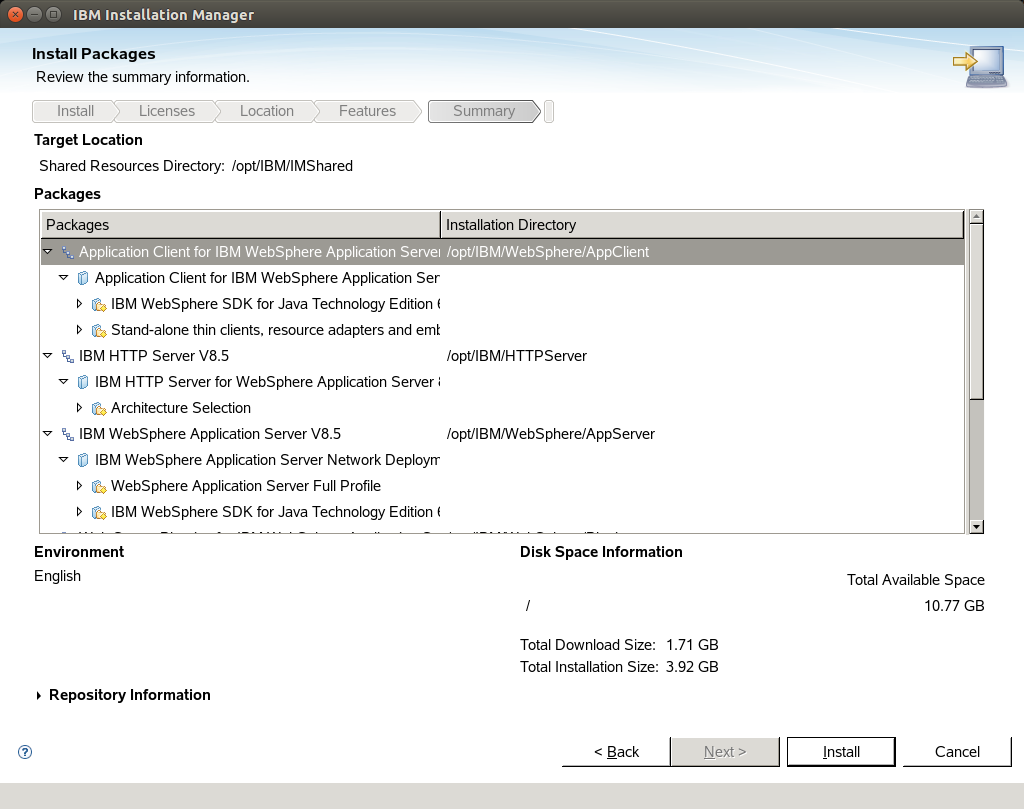This screenshot has height=809, width=1024.
Task: Click the shared resources path /opt/IBM/IMShared
Action: pos(293,166)
